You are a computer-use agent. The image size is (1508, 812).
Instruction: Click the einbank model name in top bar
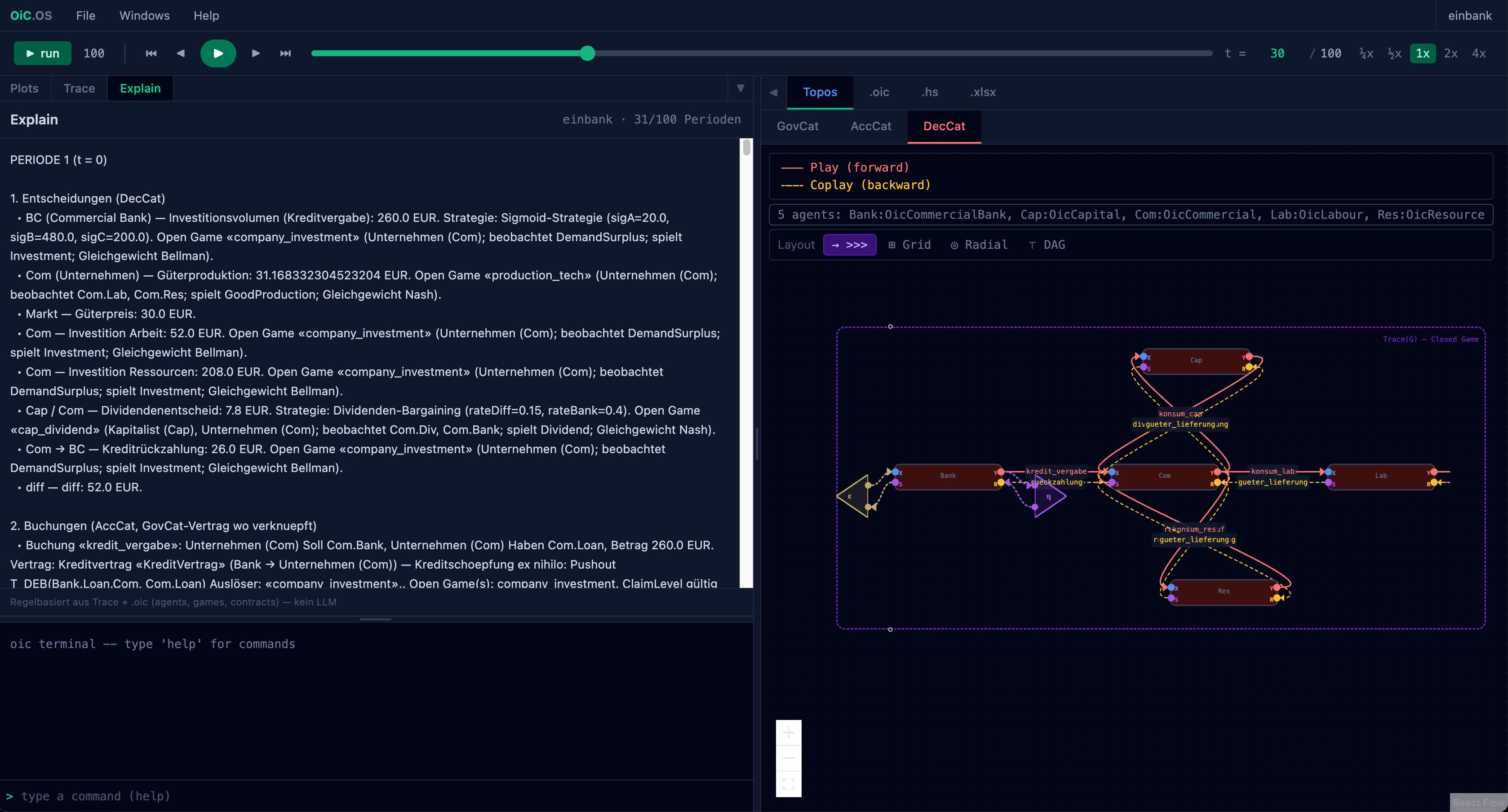[x=1470, y=16]
